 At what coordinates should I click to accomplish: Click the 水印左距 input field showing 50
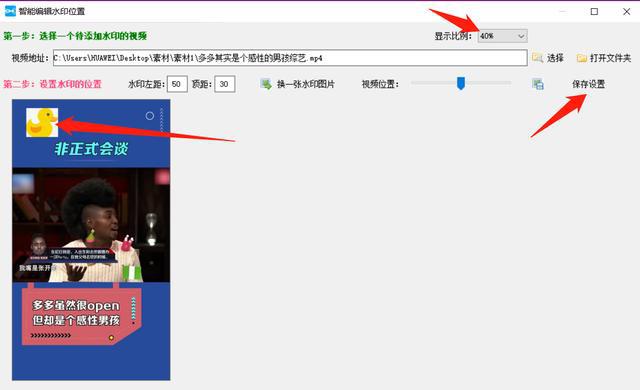(x=177, y=84)
